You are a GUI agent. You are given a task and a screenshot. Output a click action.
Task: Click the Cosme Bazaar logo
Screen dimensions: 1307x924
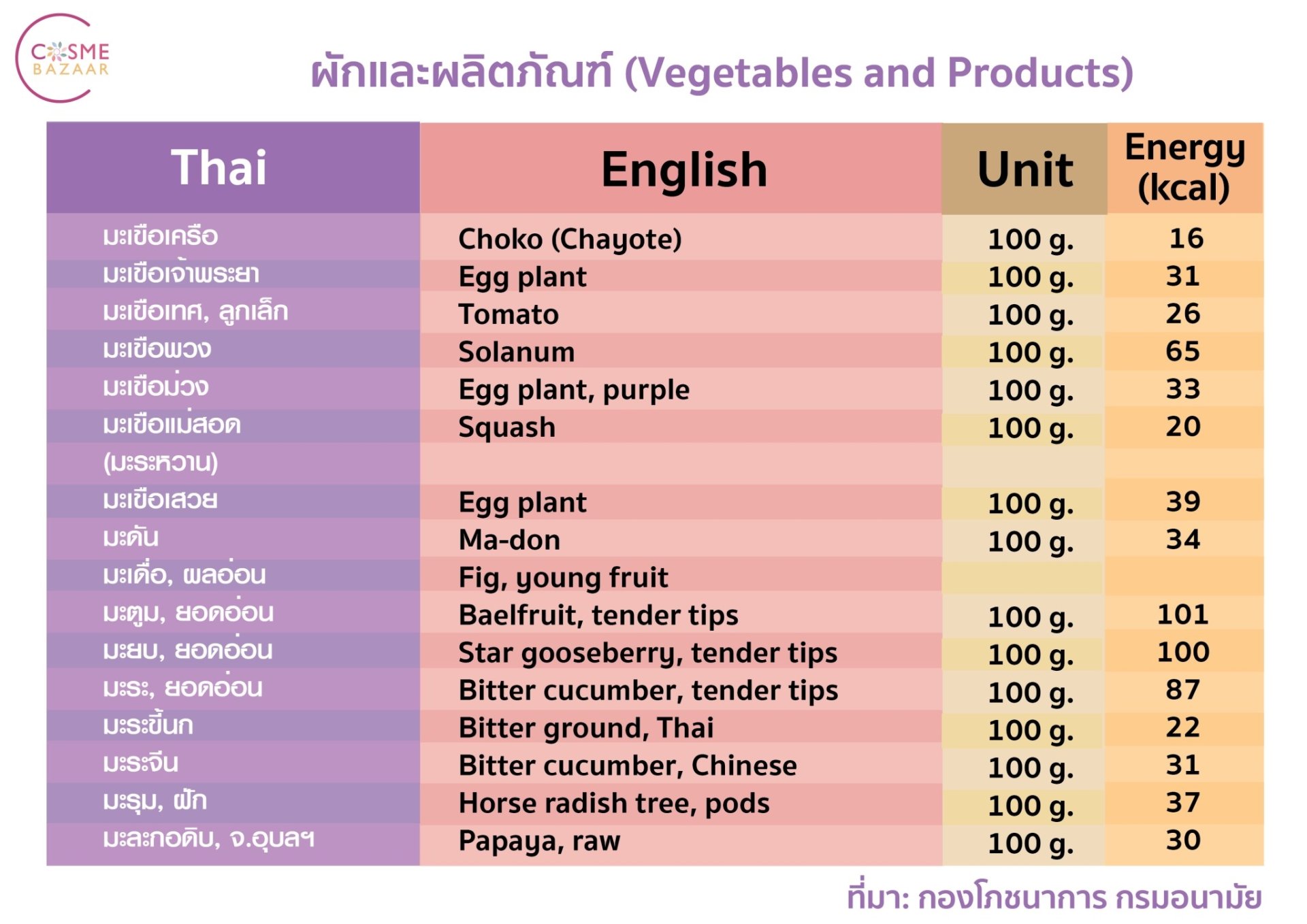[63, 59]
